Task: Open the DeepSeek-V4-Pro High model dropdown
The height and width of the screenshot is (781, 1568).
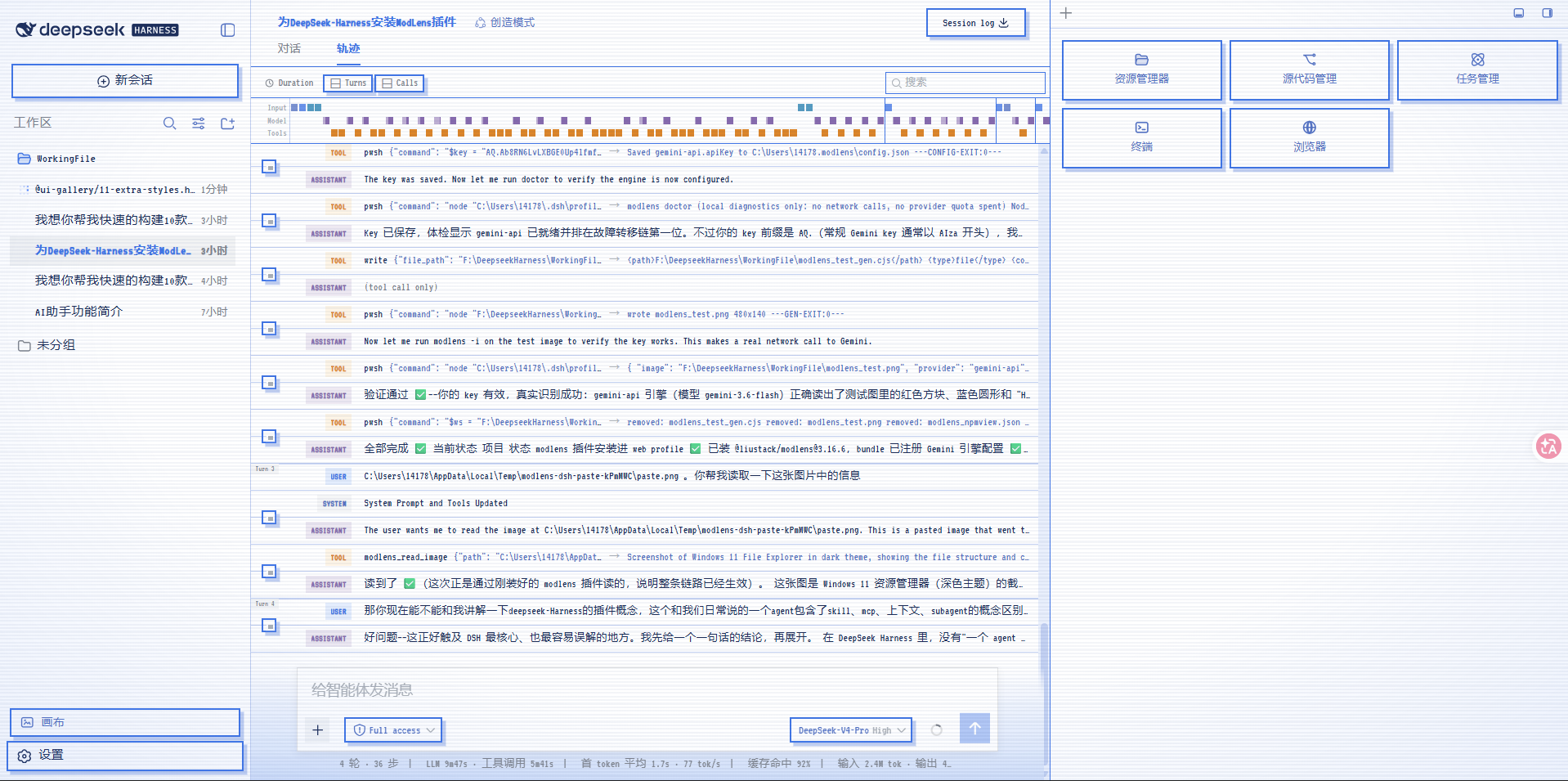Action: click(x=851, y=730)
